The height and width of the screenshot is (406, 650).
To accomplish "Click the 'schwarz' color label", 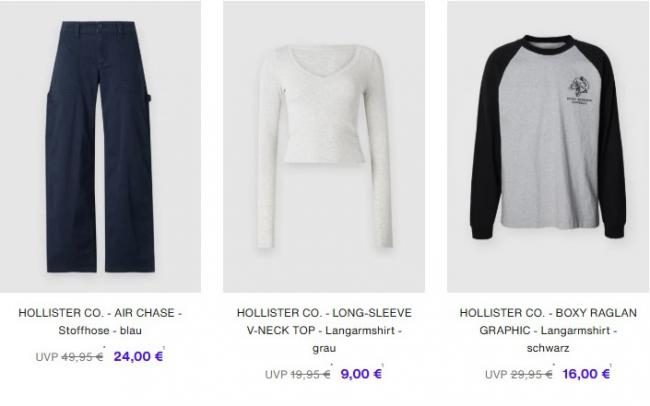I will 548,348.
